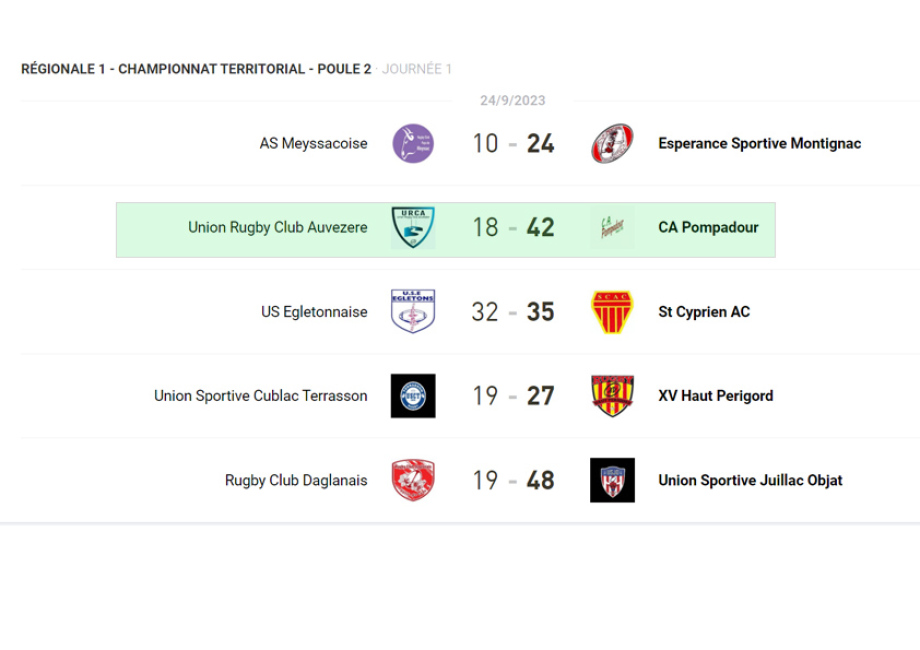Click the 32 - 35 match score
The image size is (920, 650).
point(513,312)
